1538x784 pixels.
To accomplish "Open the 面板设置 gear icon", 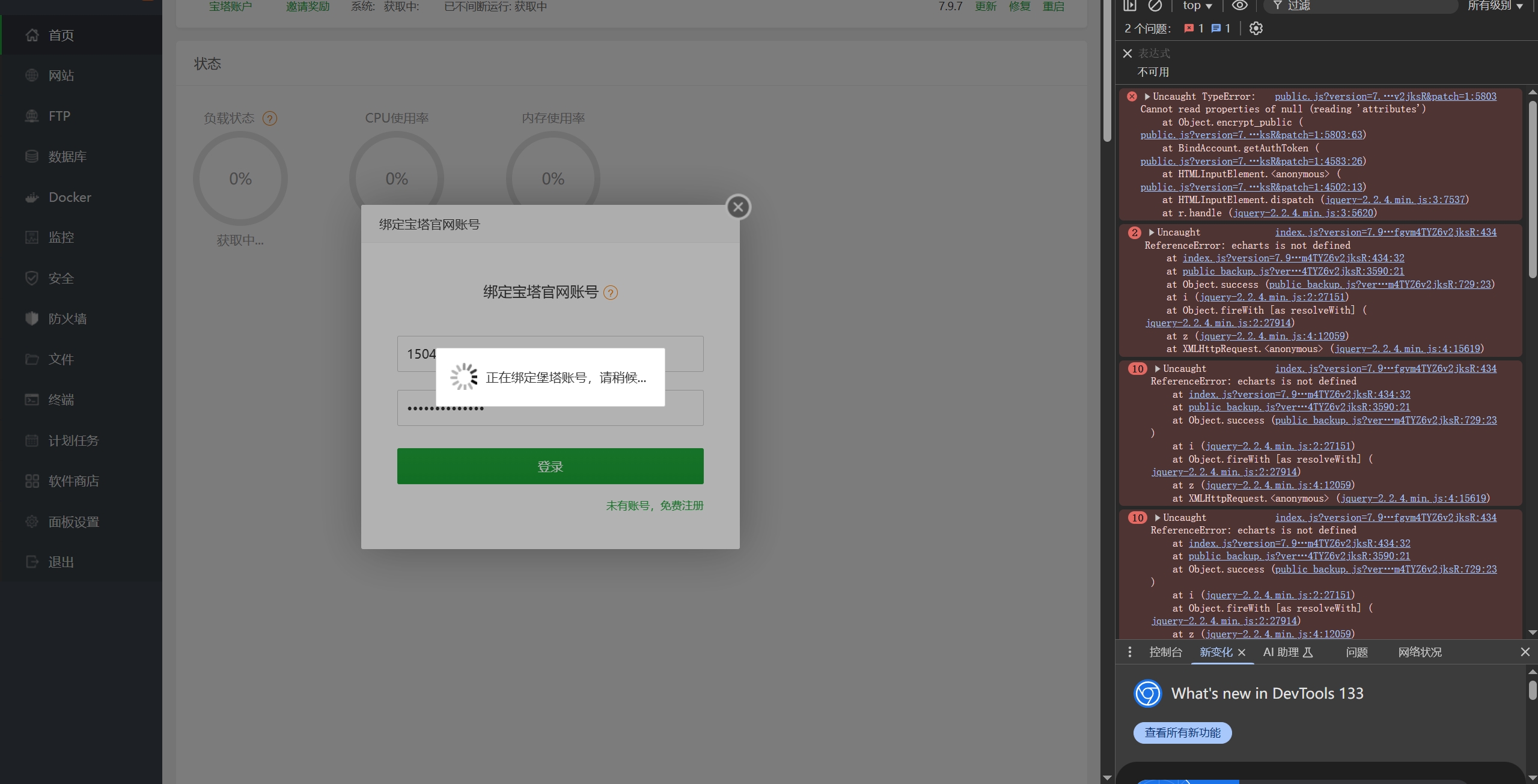I will (x=32, y=521).
